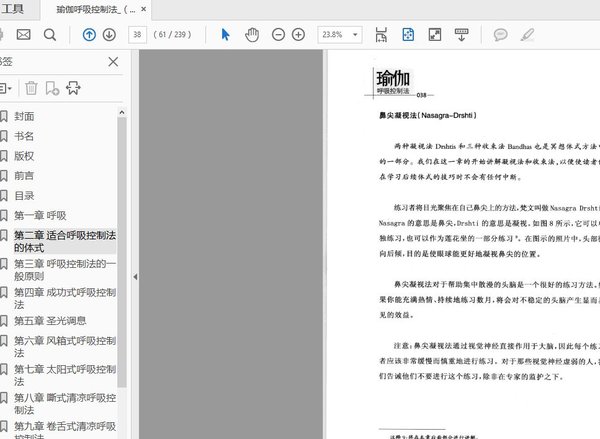The height and width of the screenshot is (439, 600).
Task: Add a comment with the speech bubble
Action: tap(501, 35)
